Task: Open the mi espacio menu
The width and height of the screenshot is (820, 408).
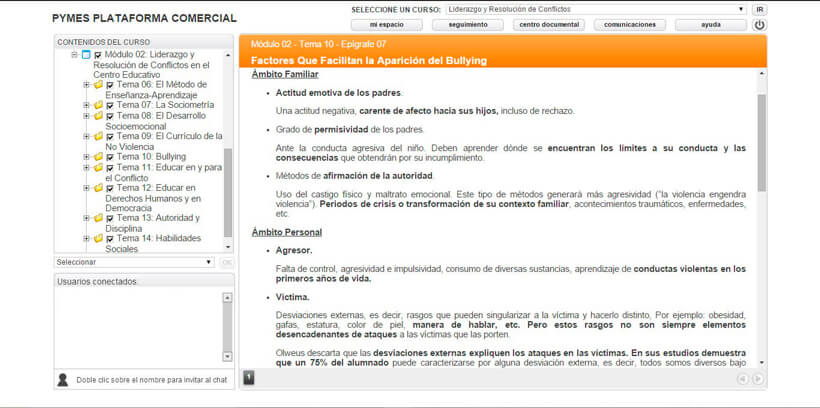Action: [x=386, y=25]
